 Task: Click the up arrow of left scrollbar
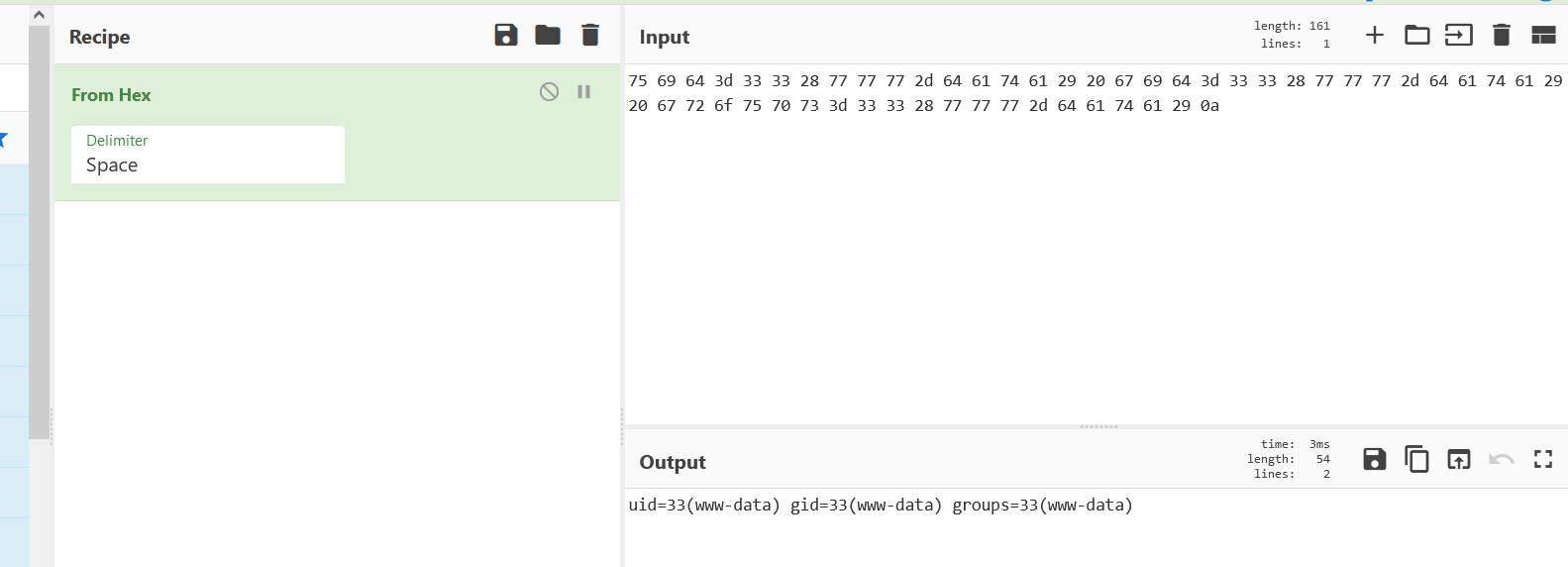click(x=39, y=15)
